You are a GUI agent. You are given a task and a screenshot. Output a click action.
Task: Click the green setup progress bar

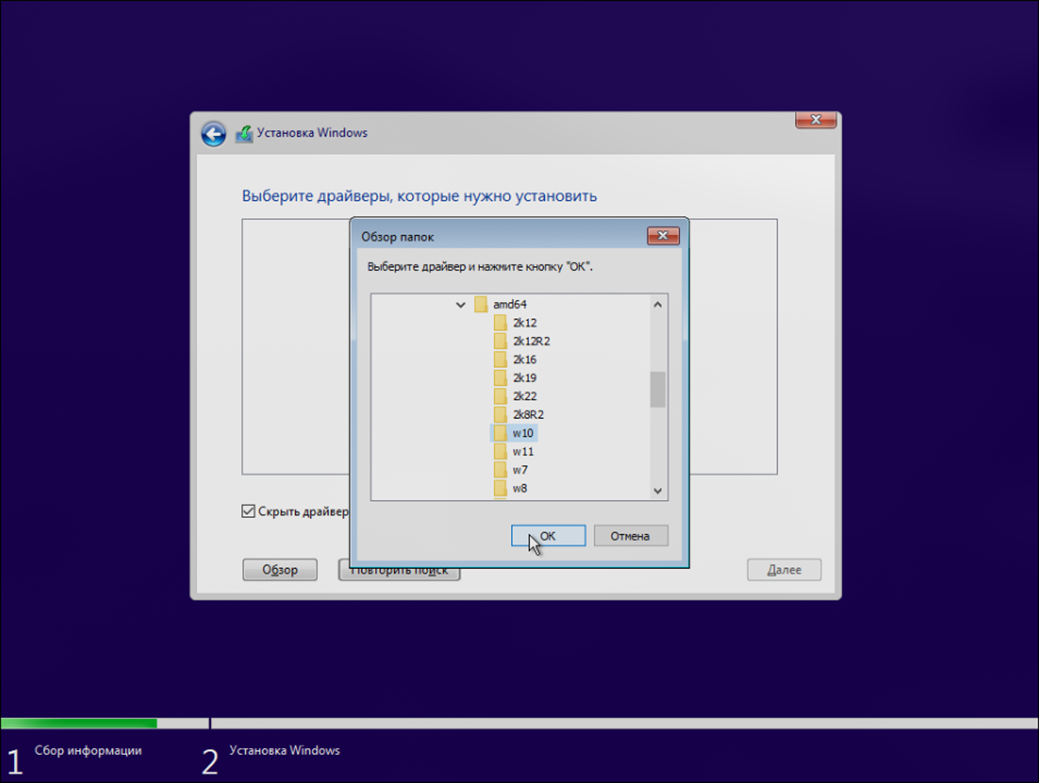(79, 723)
